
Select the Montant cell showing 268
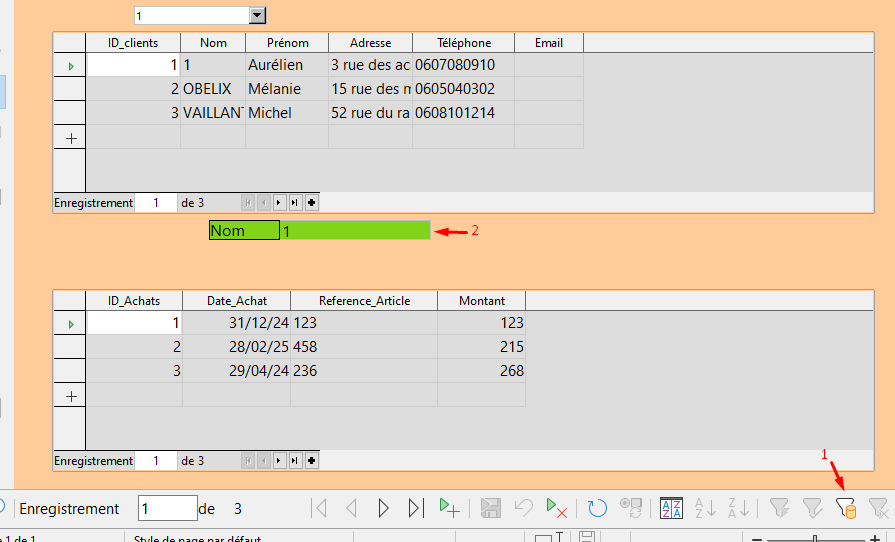coord(481,371)
